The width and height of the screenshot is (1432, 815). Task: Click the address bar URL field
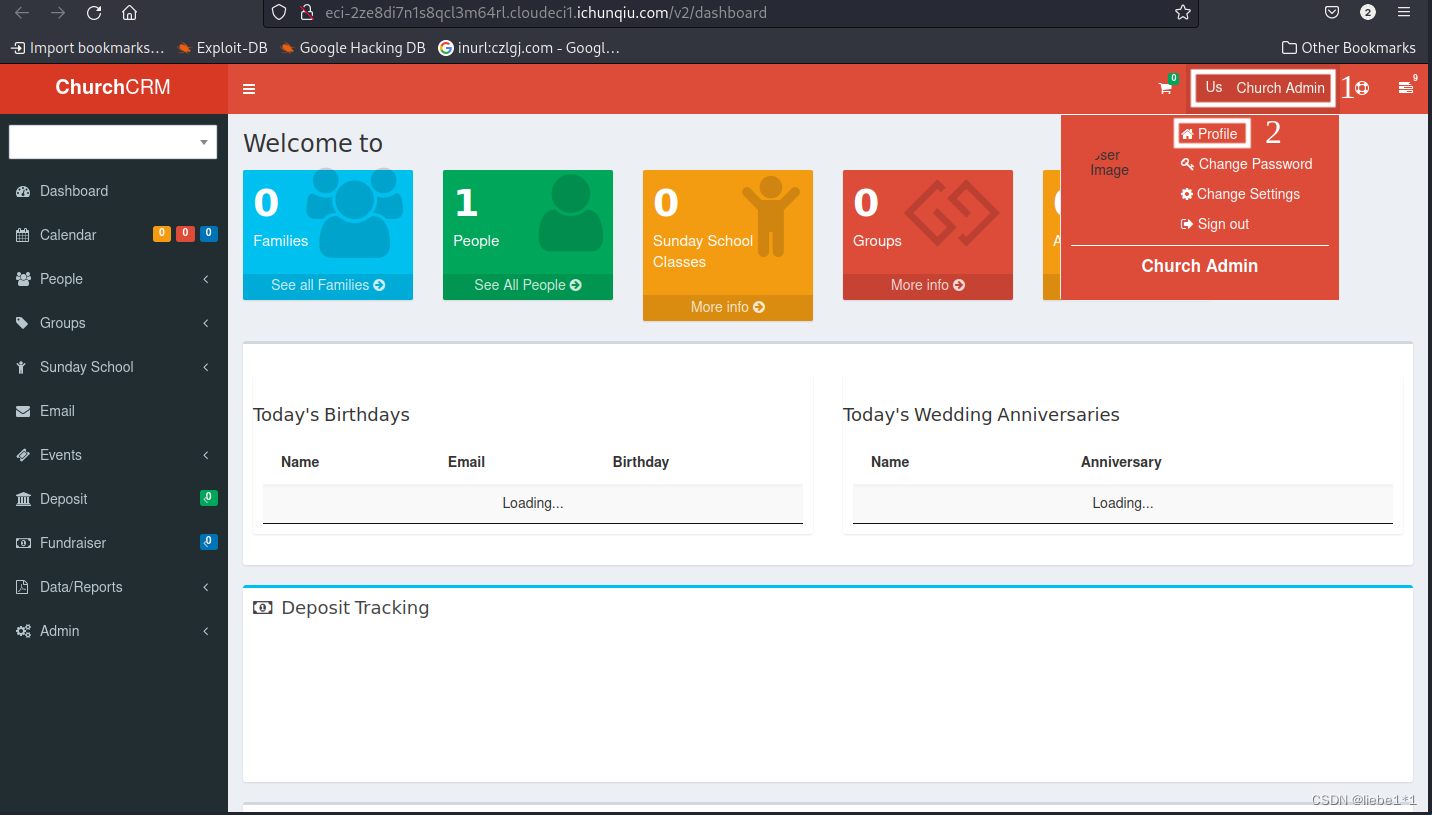(731, 13)
